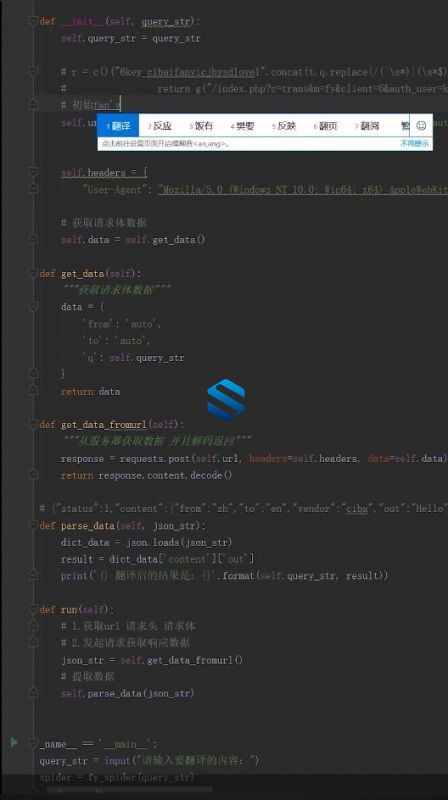
Task: Collapse the run method fold marker
Action: tap(33, 609)
